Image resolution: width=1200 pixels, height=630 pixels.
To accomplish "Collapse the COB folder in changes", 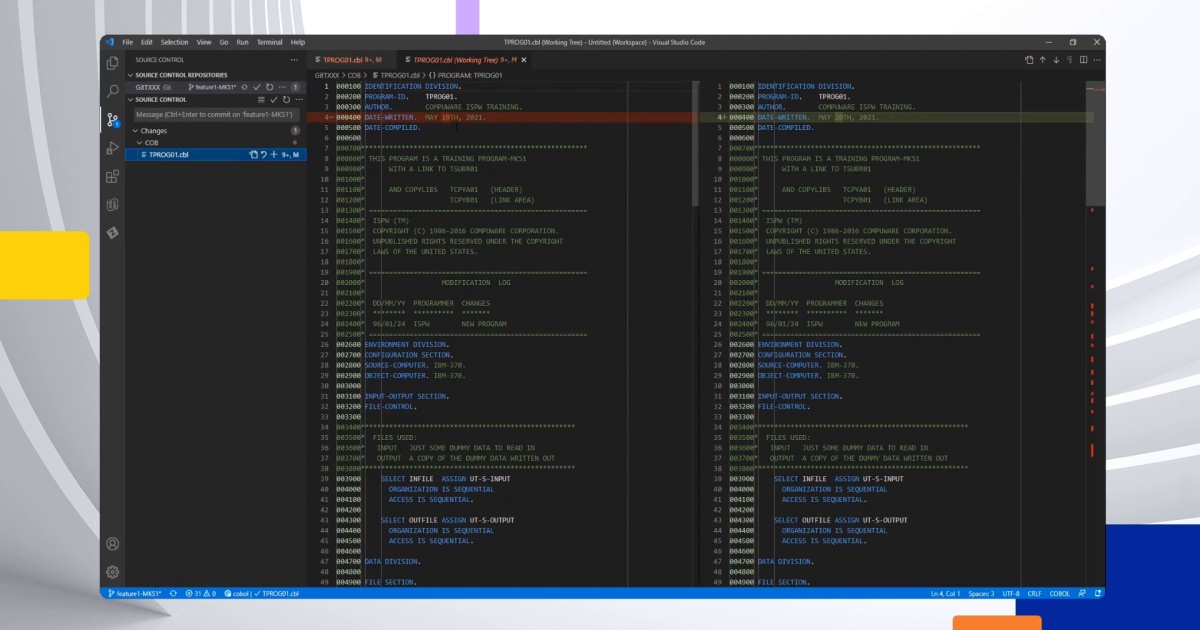I will coord(140,143).
